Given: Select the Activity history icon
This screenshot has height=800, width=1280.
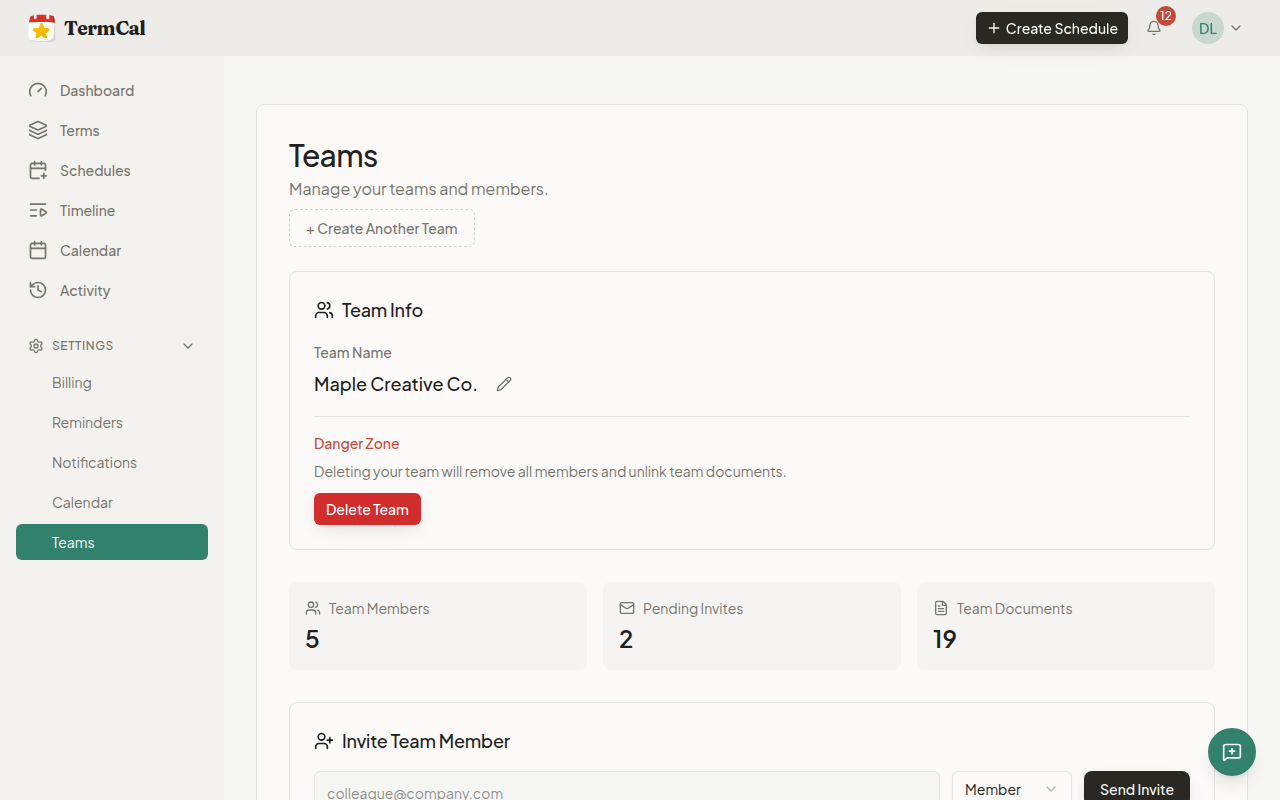Looking at the screenshot, I should 37,290.
